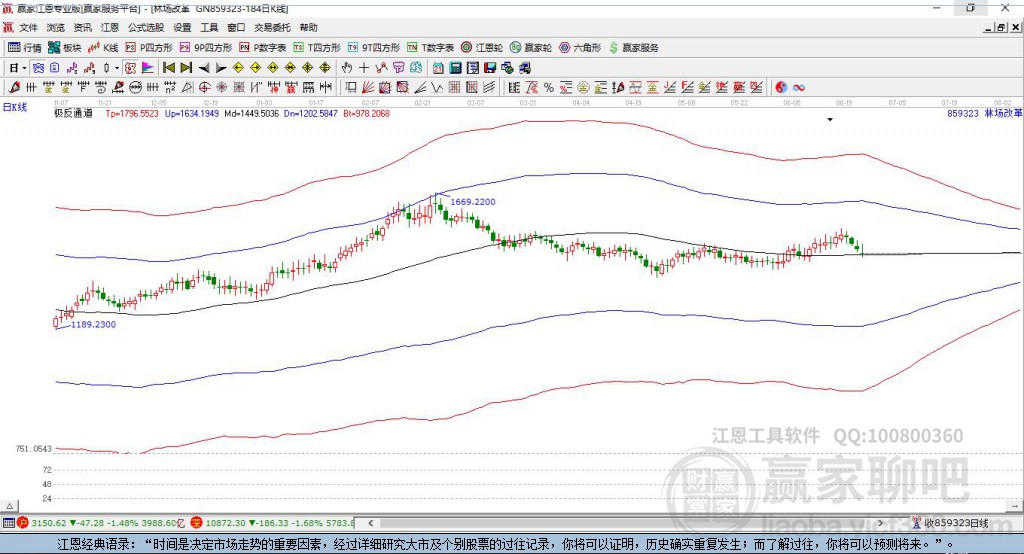The height and width of the screenshot is (554, 1024).
Task: Select the percent % retracement tool
Action: click(x=549, y=87)
